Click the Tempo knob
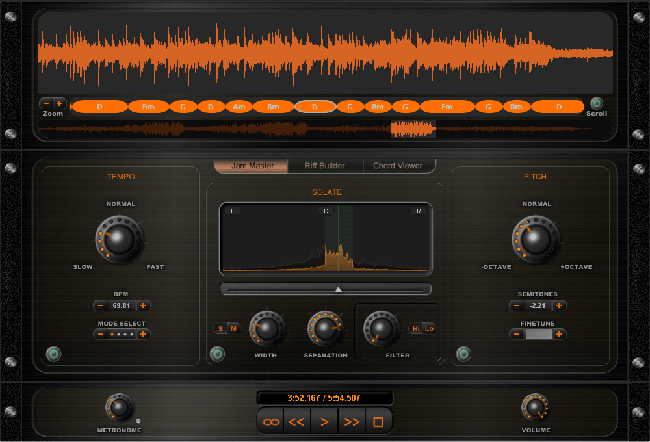The height and width of the screenshot is (442, 650). [x=119, y=239]
